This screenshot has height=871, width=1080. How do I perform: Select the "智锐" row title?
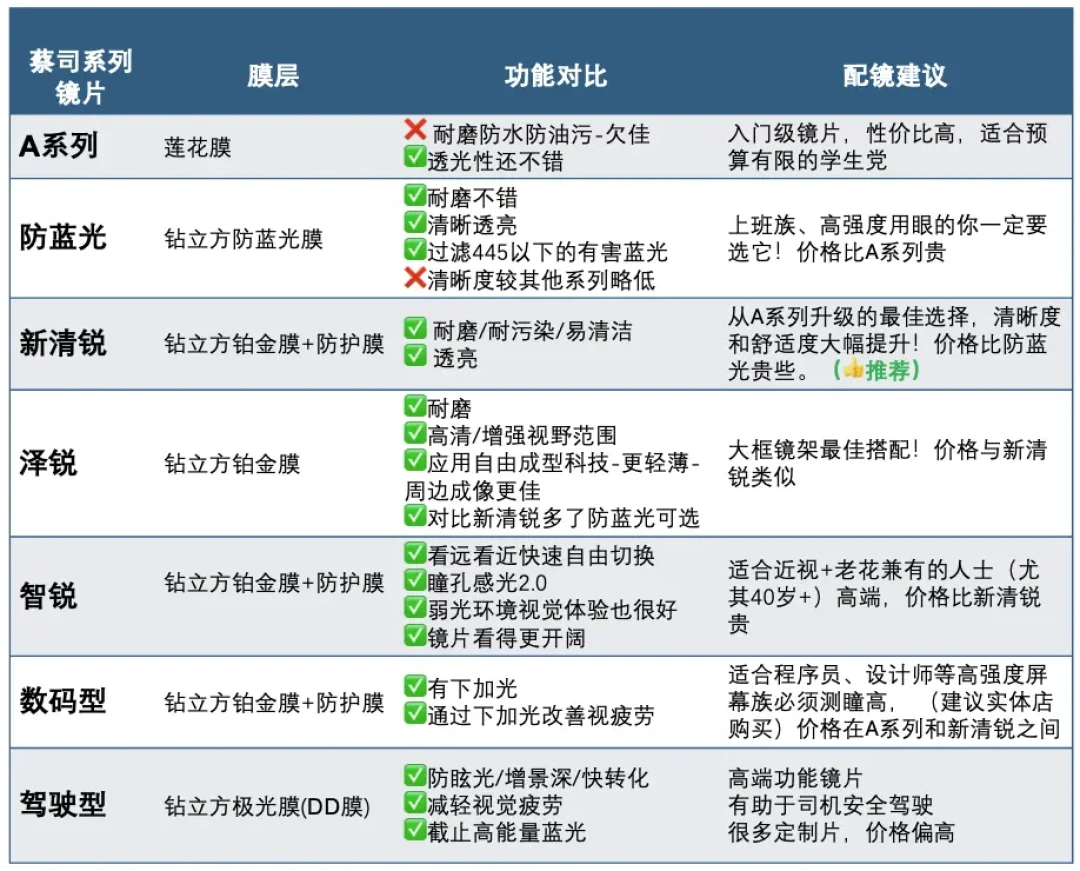click(x=48, y=596)
